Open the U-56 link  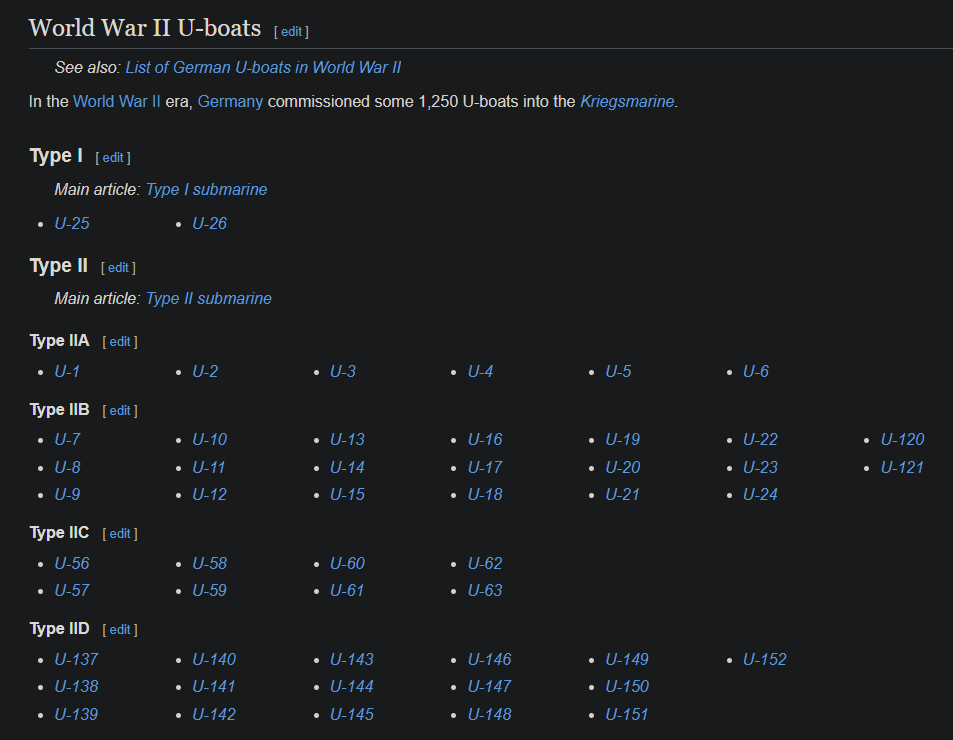[x=72, y=564]
